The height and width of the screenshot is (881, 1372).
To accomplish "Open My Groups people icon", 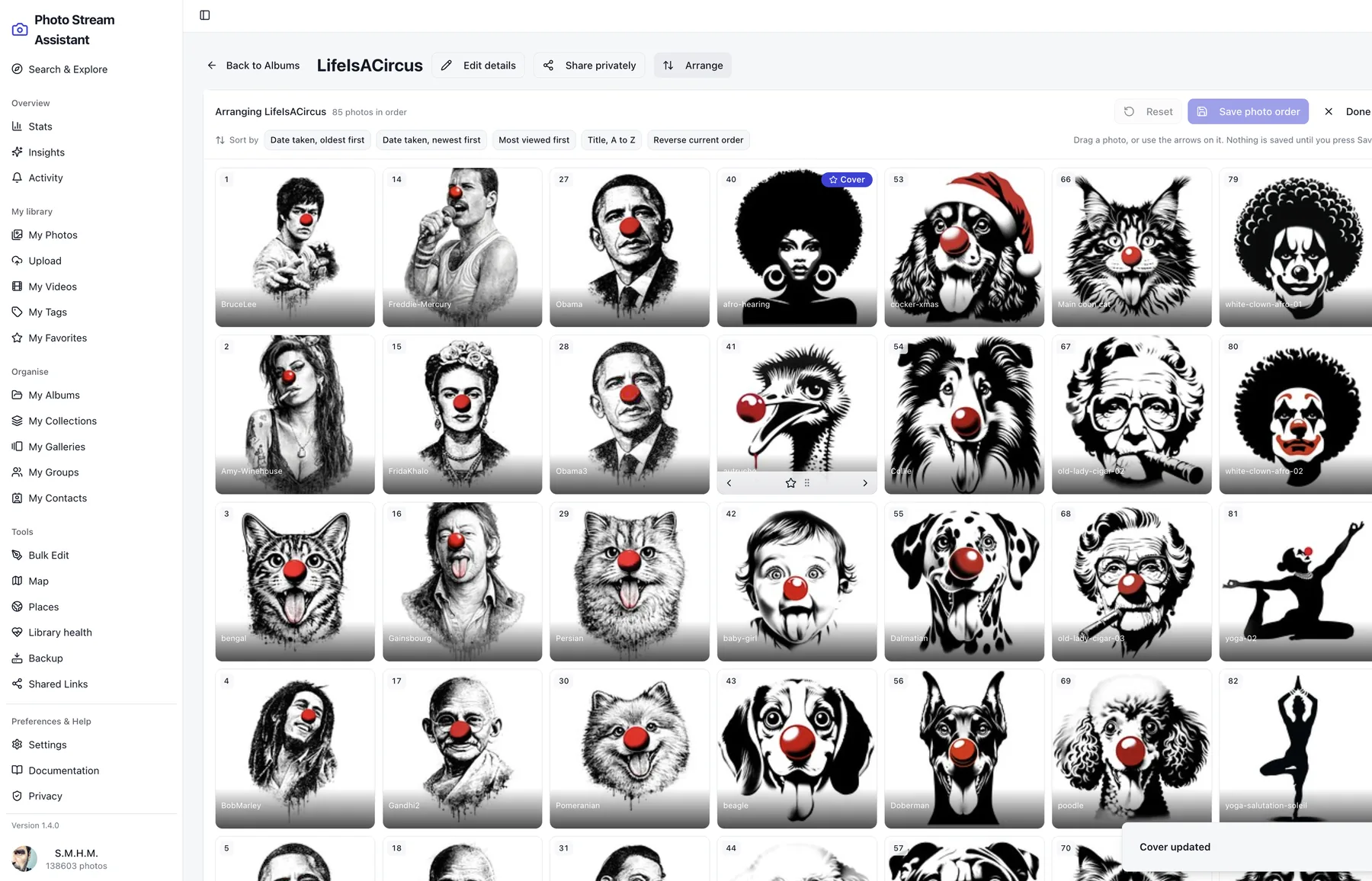I will coord(17,472).
